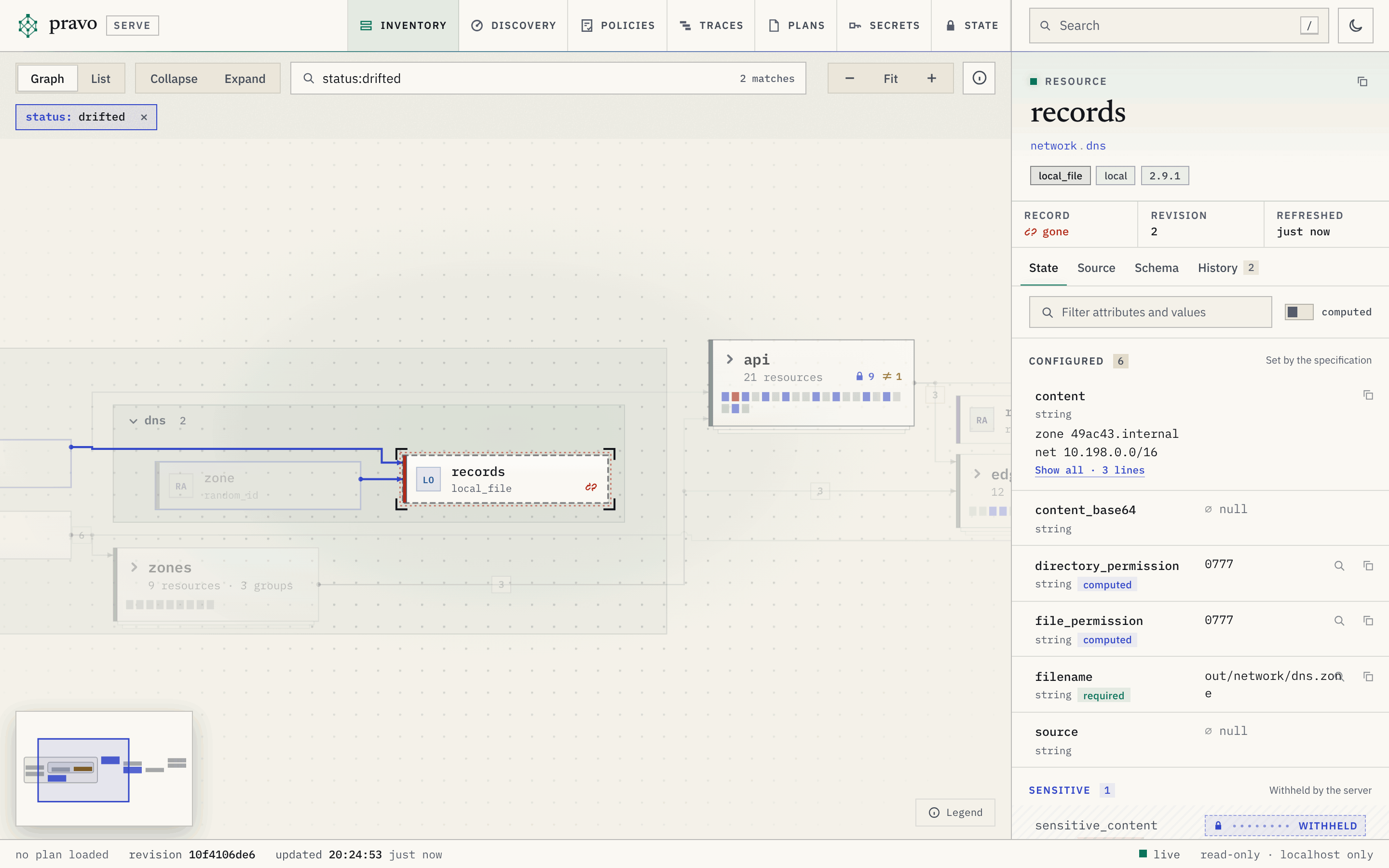1389x868 pixels.
Task: Focus the global Search field
Action: click(1178, 25)
